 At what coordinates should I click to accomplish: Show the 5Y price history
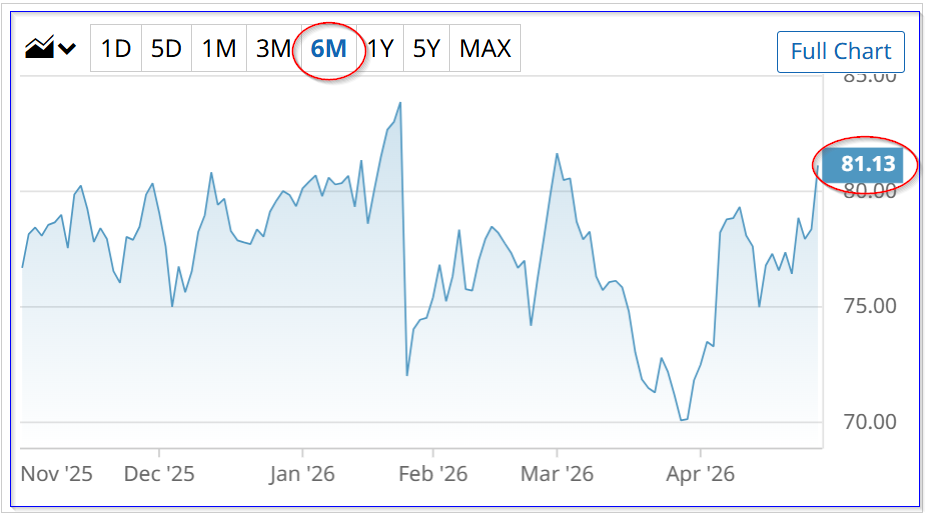click(427, 48)
